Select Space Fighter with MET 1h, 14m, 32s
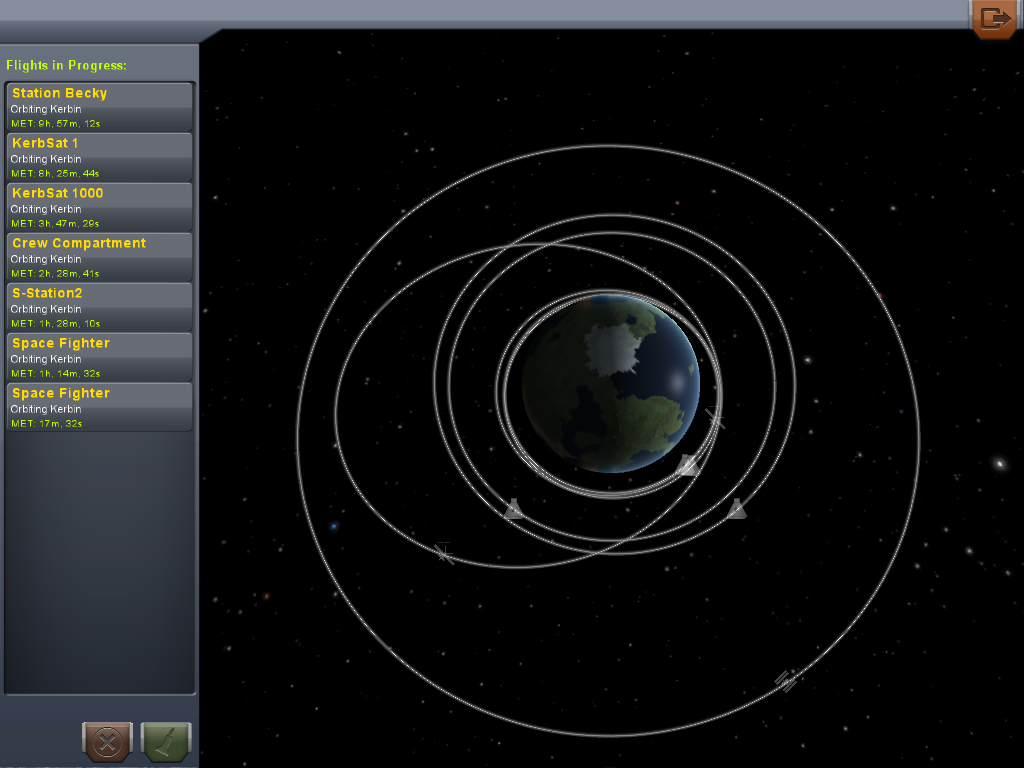 point(99,357)
